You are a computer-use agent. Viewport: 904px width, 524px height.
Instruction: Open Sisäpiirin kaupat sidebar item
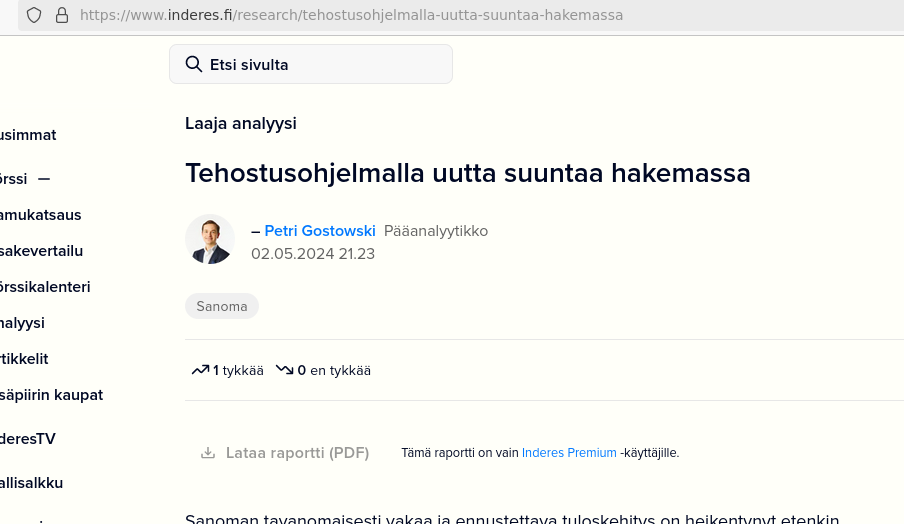tap(51, 395)
